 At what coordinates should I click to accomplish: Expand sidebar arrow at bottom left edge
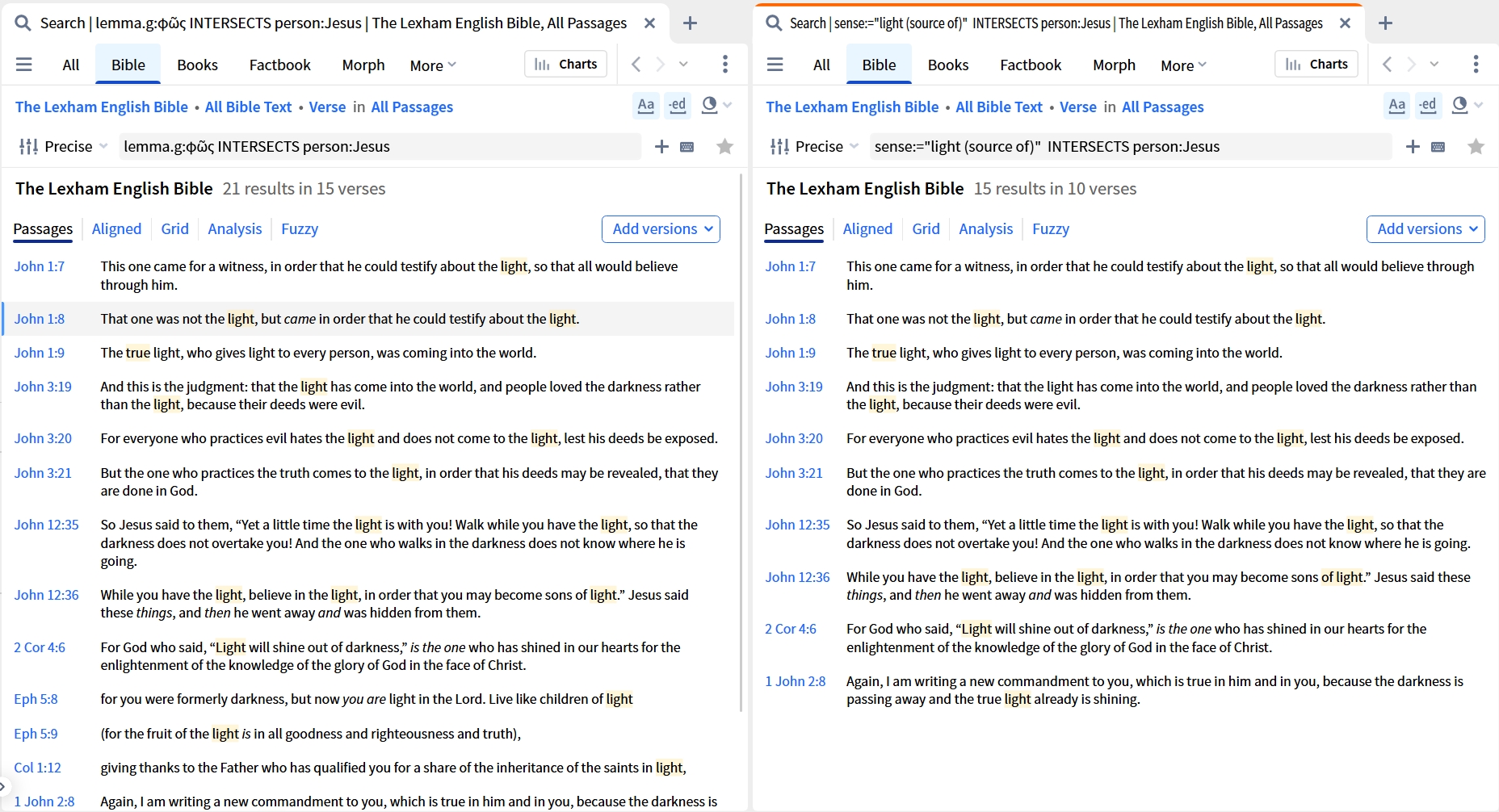click(x=3, y=785)
